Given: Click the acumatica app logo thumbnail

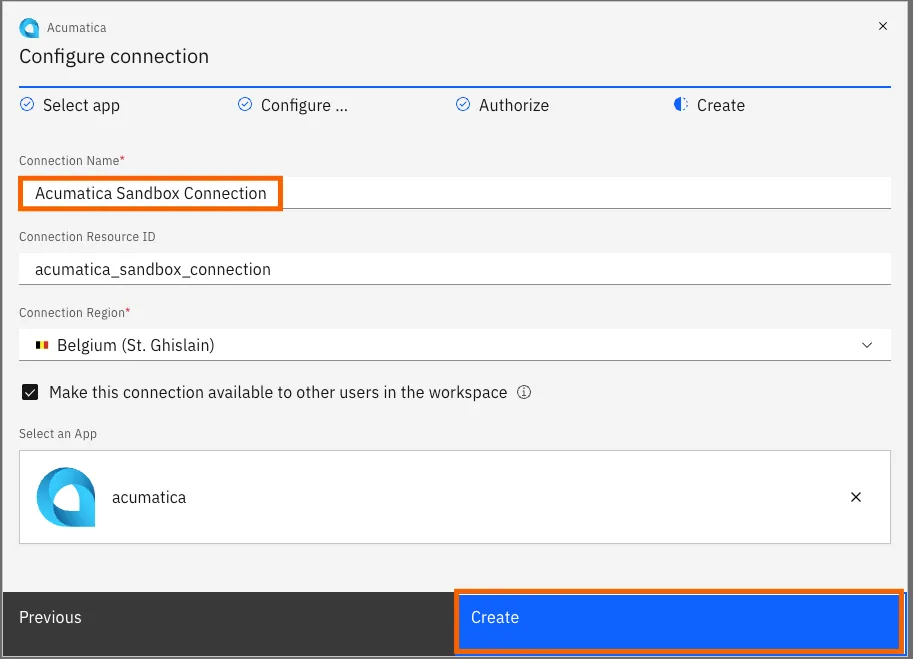Looking at the screenshot, I should (x=66, y=497).
